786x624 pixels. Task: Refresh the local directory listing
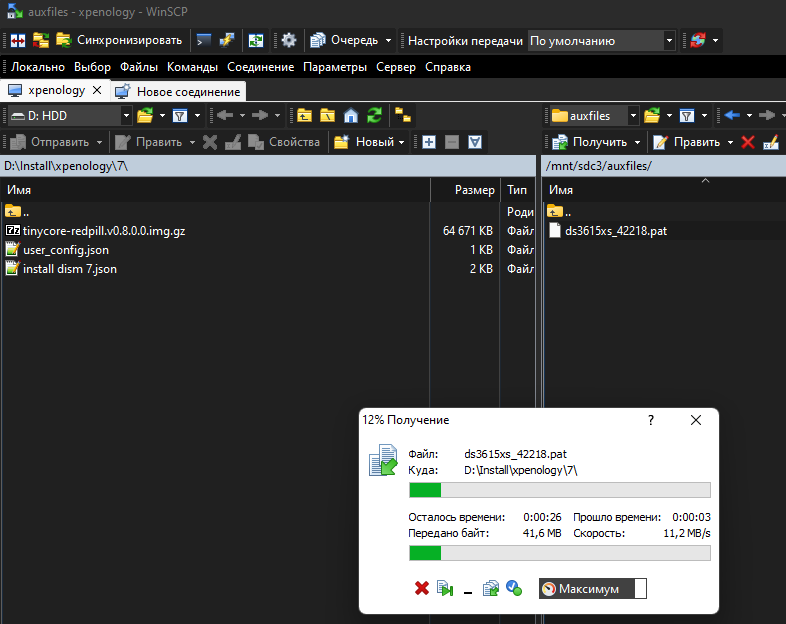click(x=374, y=115)
